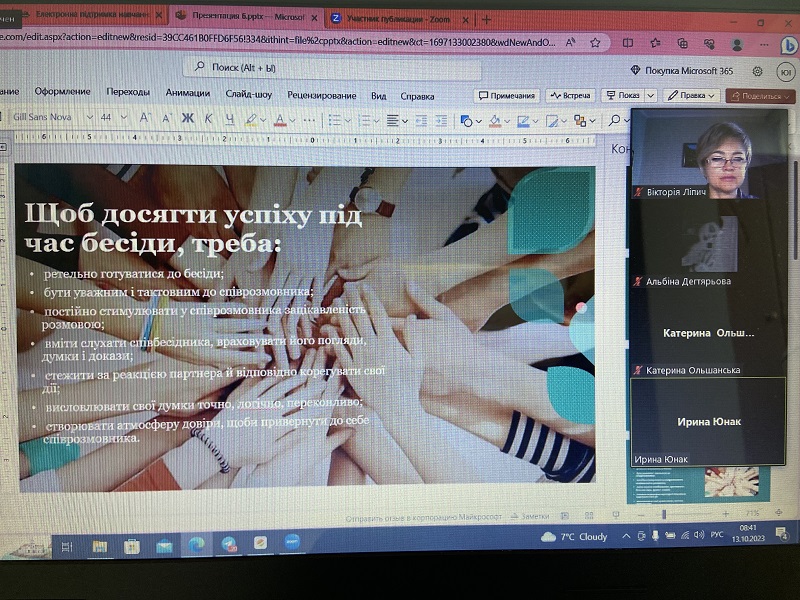Viewport: 800px width, 600px height.
Task: Open Правка editing mode dropdown
Action: pos(692,95)
